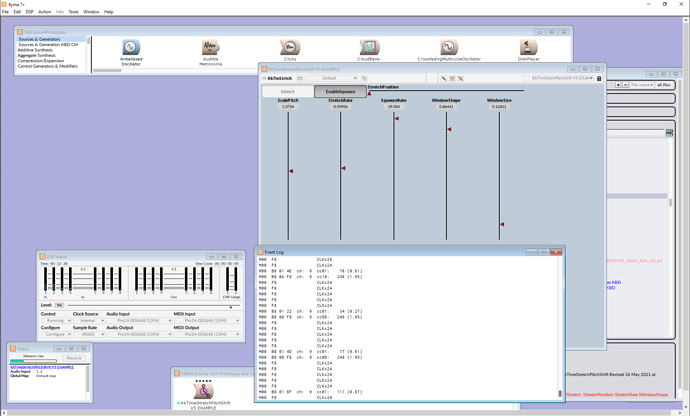Screen dimensions: 690x416
Task: Toggle the Stretch button
Action: pos(288,92)
